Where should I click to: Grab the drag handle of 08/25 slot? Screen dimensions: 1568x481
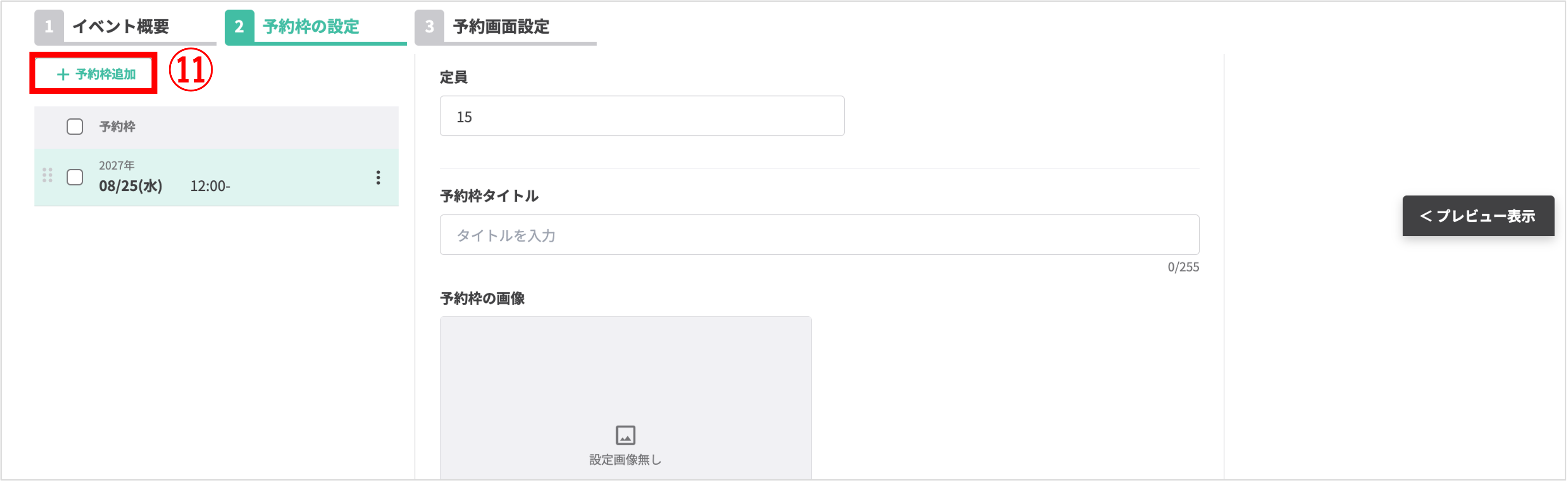48,176
